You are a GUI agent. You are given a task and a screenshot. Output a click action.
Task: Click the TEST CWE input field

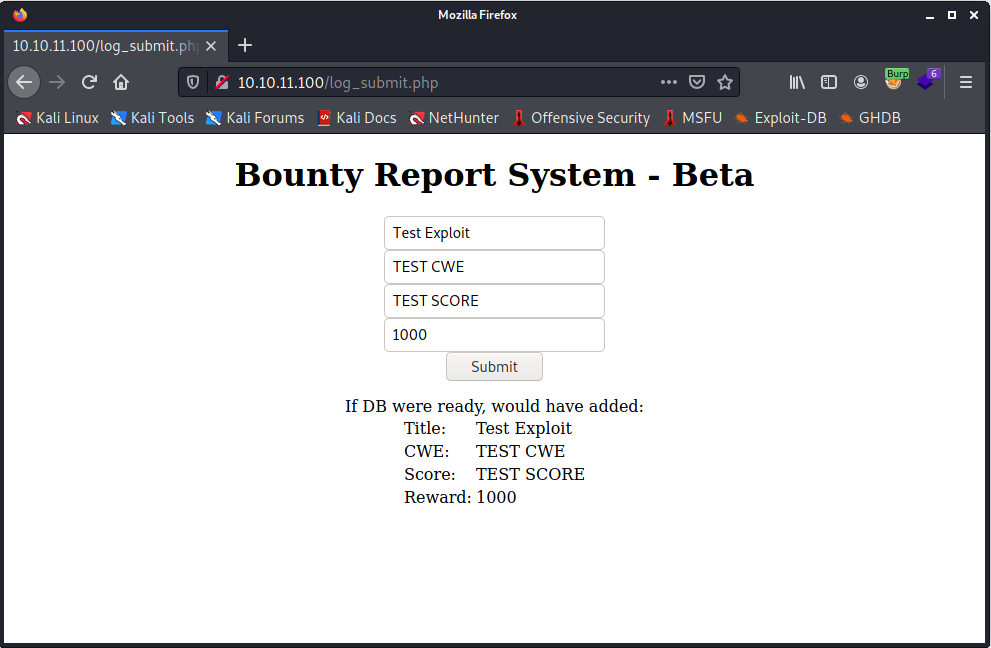pyautogui.click(x=494, y=267)
